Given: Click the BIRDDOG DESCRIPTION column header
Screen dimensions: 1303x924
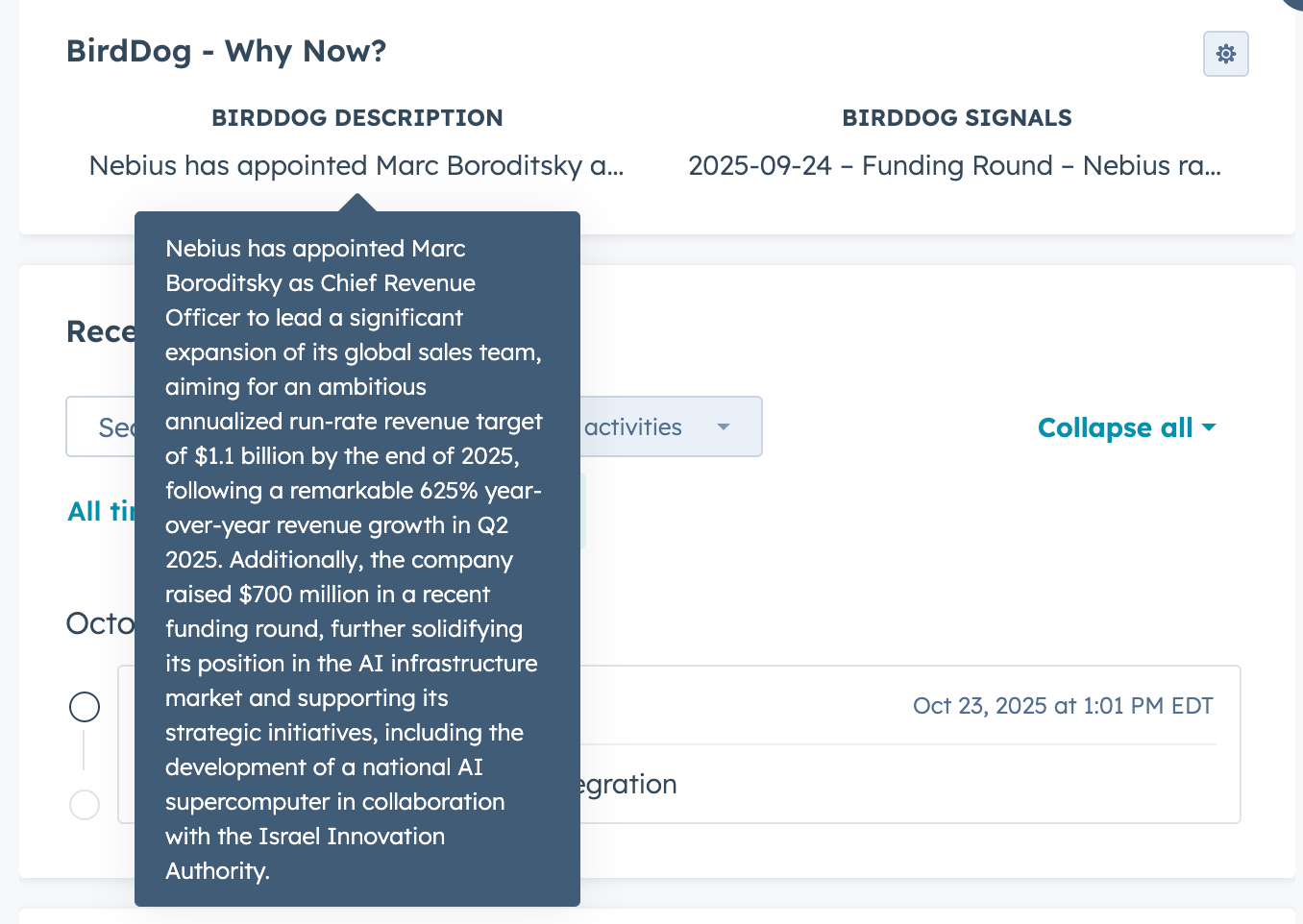Looking at the screenshot, I should click(356, 118).
